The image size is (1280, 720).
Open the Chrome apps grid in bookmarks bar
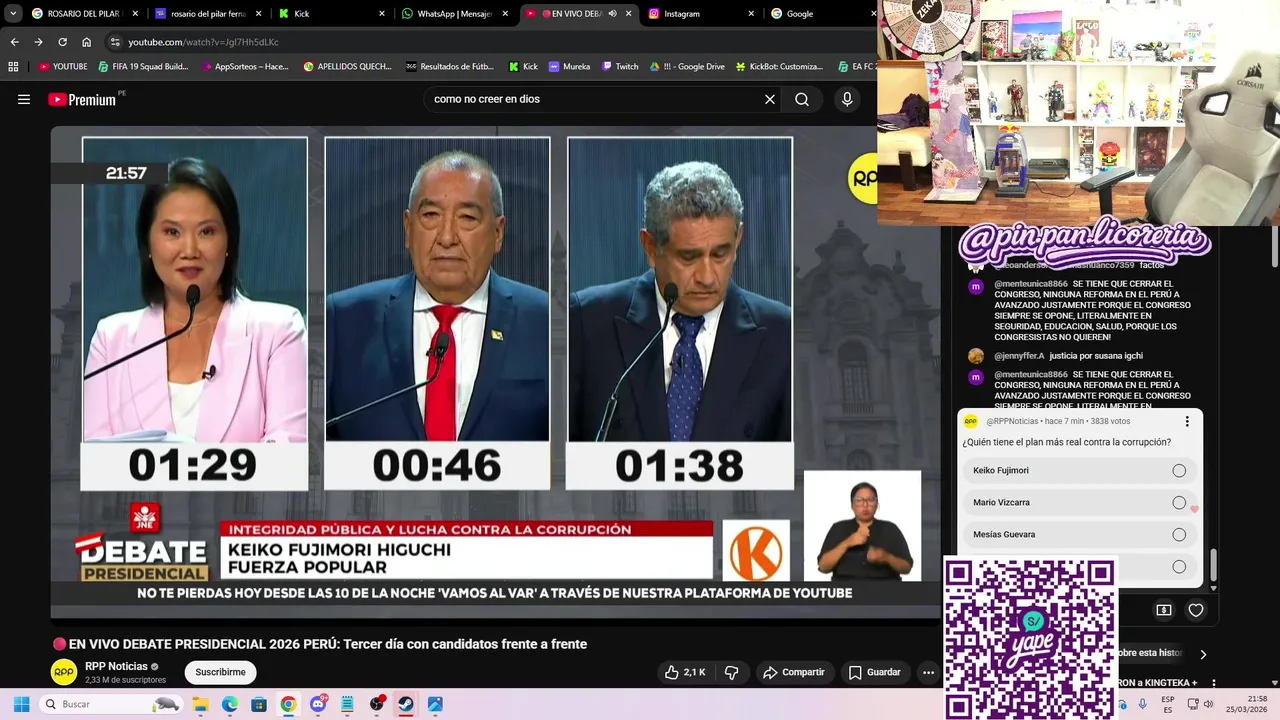pos(13,67)
